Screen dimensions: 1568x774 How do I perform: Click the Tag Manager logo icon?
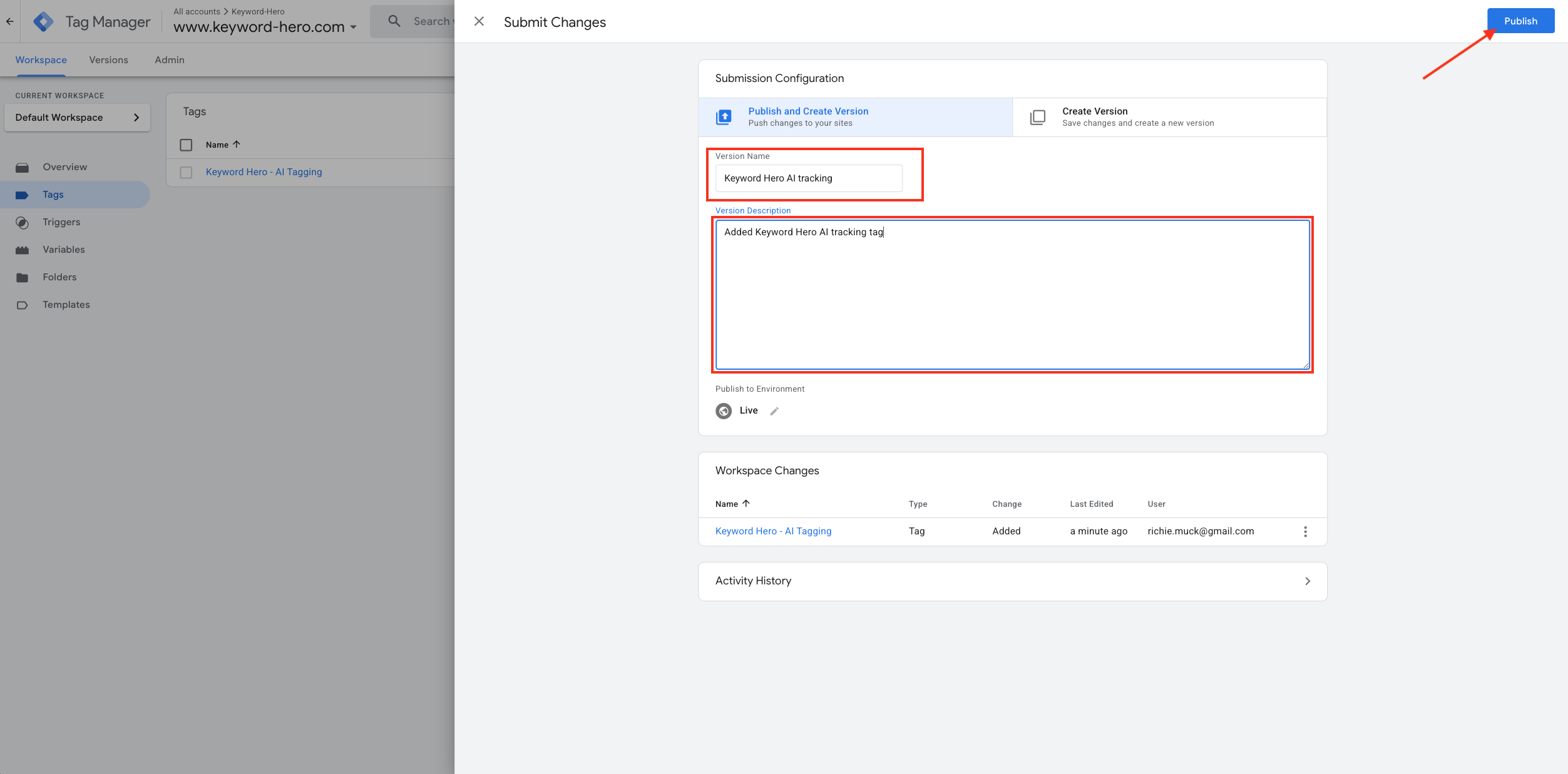[43, 22]
